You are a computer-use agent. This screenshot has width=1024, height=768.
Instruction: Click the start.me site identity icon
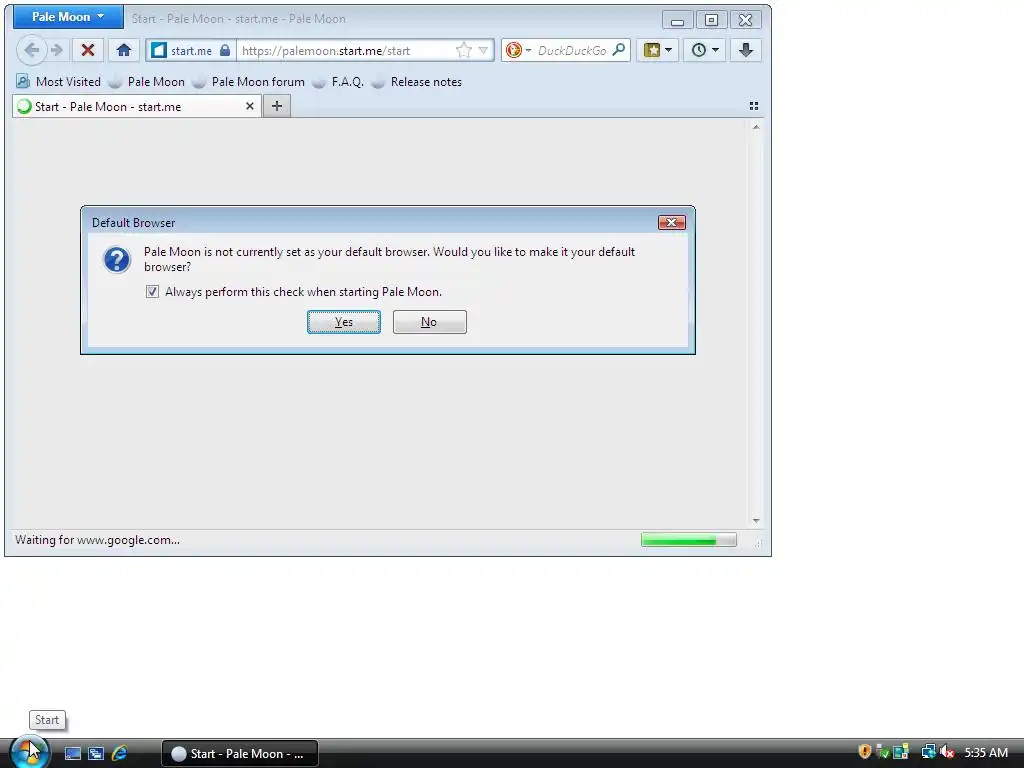[x=159, y=50]
